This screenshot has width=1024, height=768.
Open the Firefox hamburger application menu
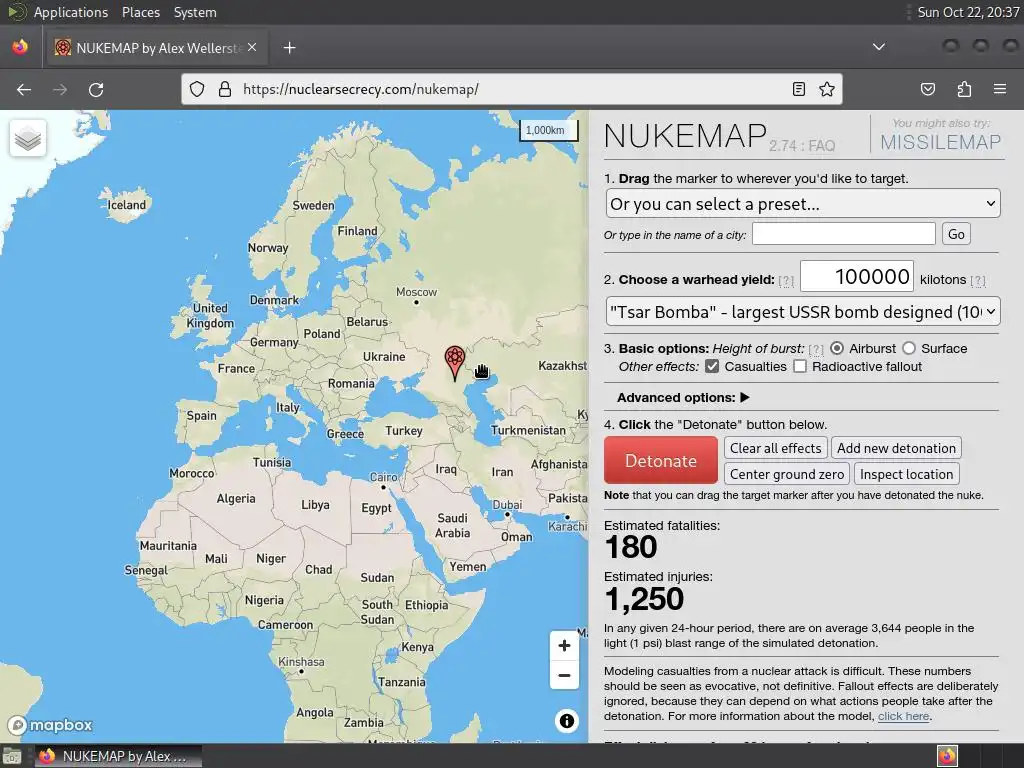[1000, 89]
